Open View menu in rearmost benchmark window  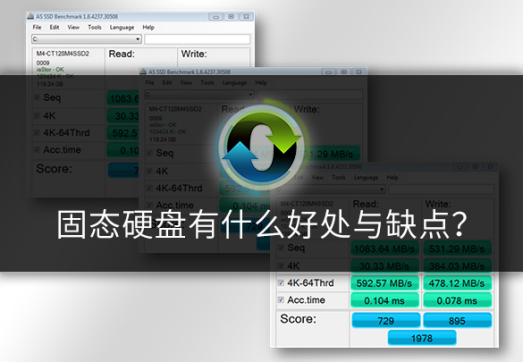point(73,27)
